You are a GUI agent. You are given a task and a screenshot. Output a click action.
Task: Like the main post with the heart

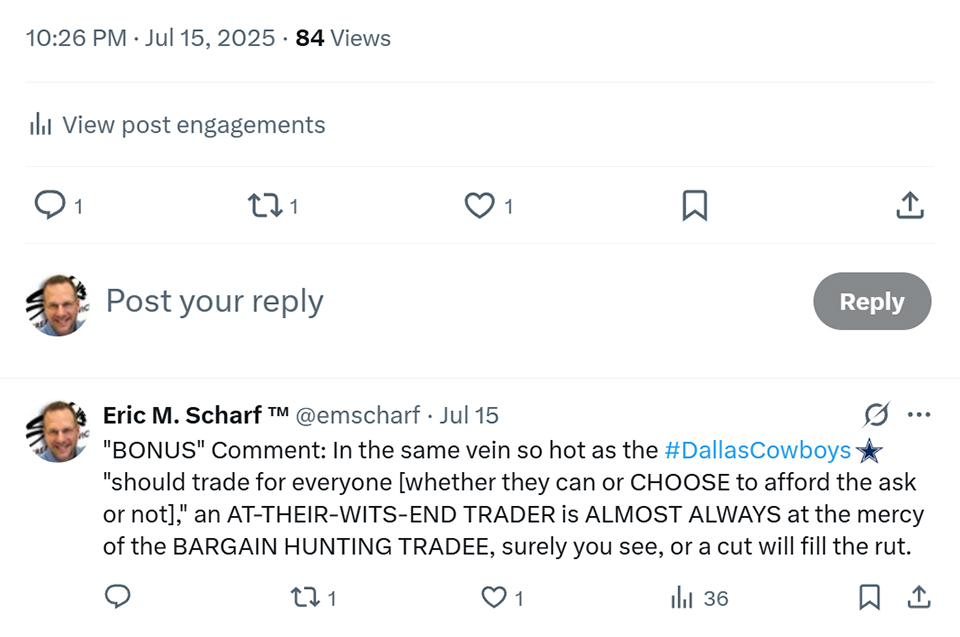(480, 206)
